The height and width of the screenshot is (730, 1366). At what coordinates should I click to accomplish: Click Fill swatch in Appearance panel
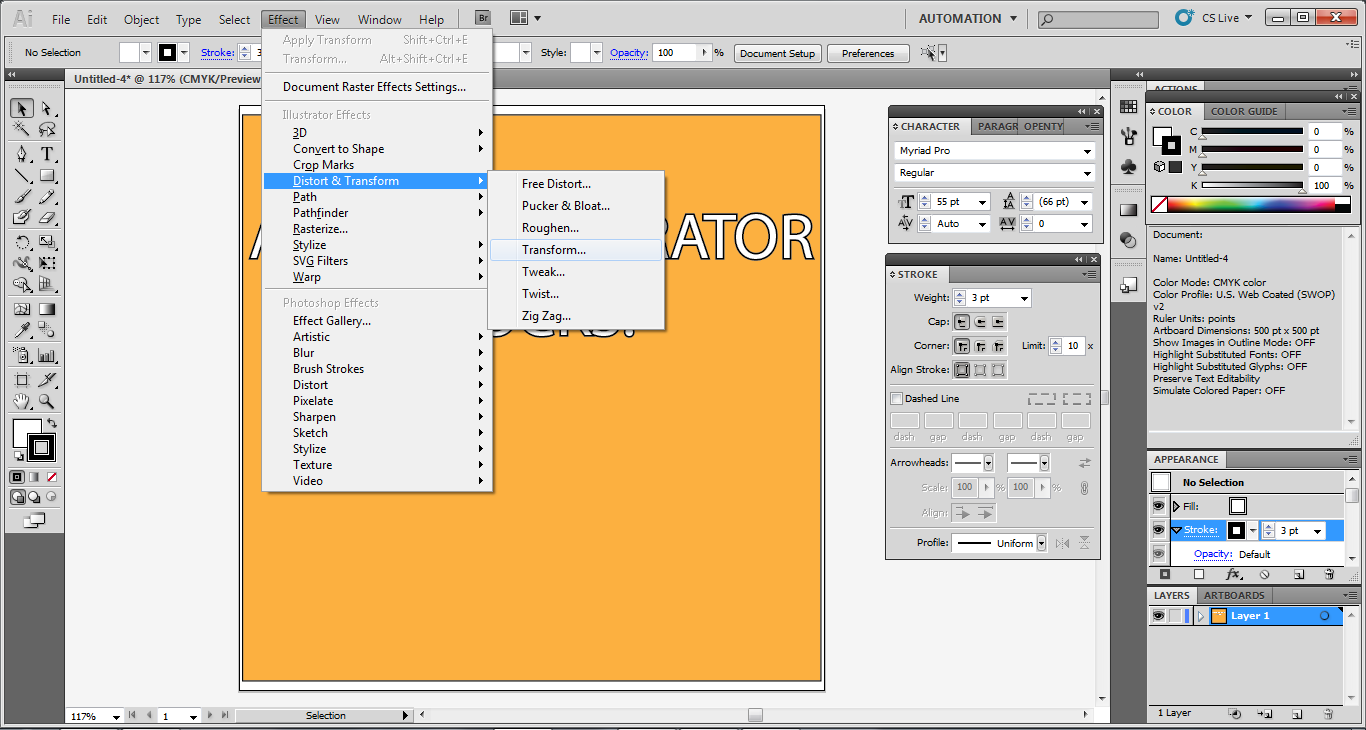[1238, 506]
